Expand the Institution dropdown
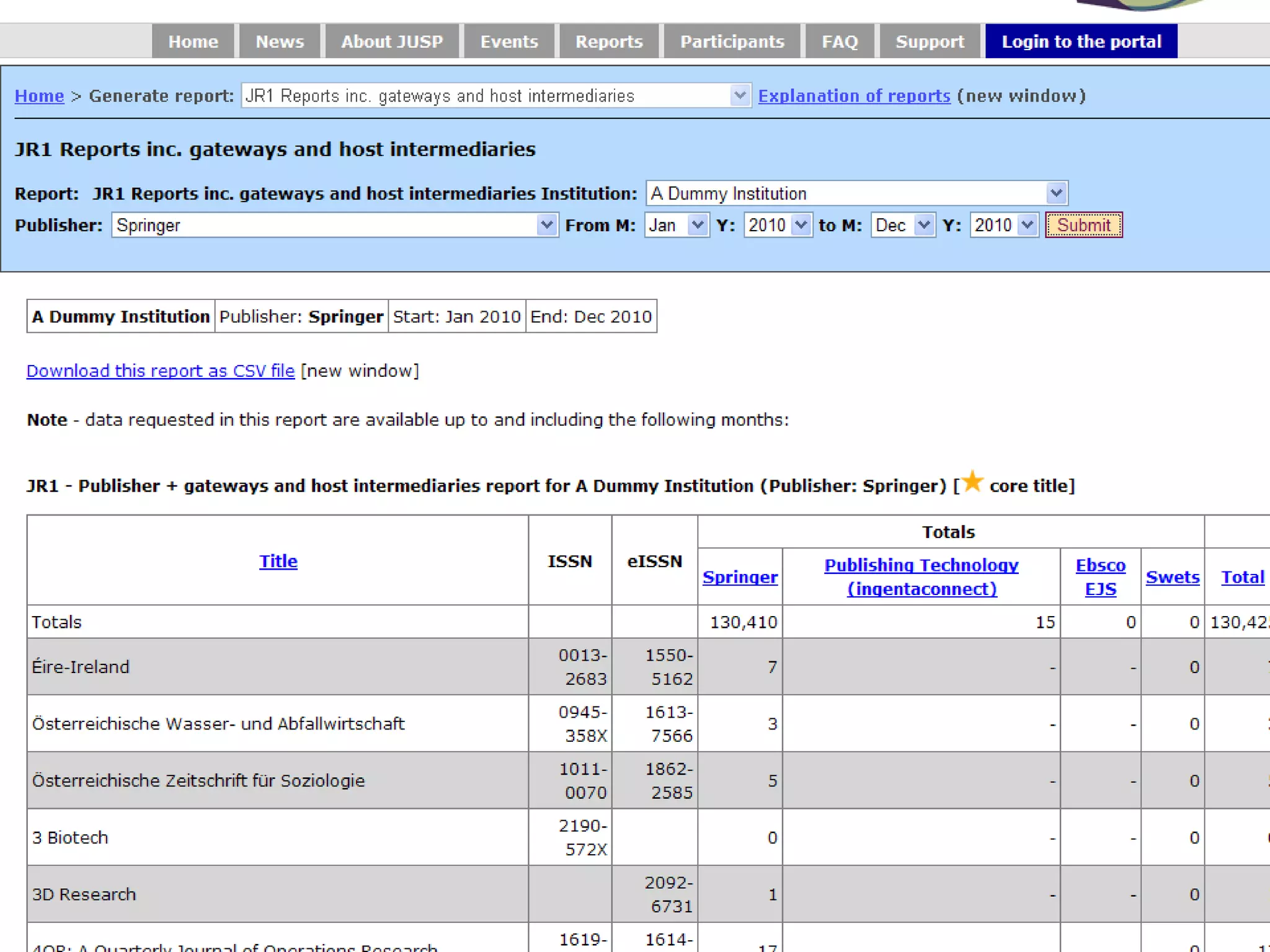This screenshot has width=1270, height=952. (856, 193)
